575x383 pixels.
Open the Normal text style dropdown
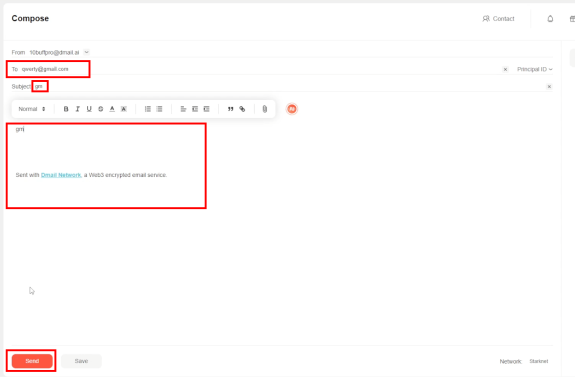point(32,109)
